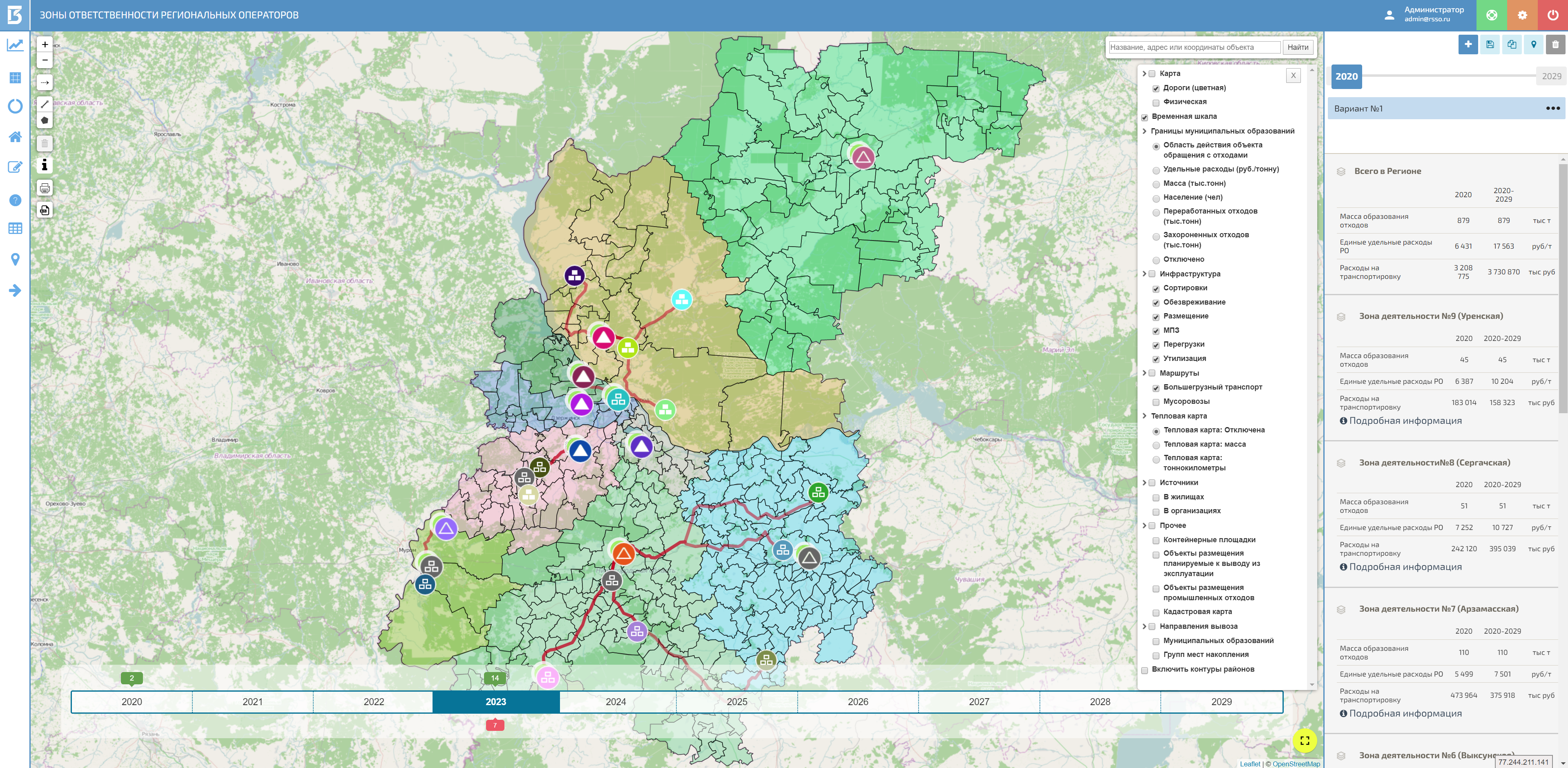Image resolution: width=1568 pixels, height=768 pixels.
Task: Open 'Подробная информация' for Зона №9 (Уренская)
Action: [x=1400, y=421]
